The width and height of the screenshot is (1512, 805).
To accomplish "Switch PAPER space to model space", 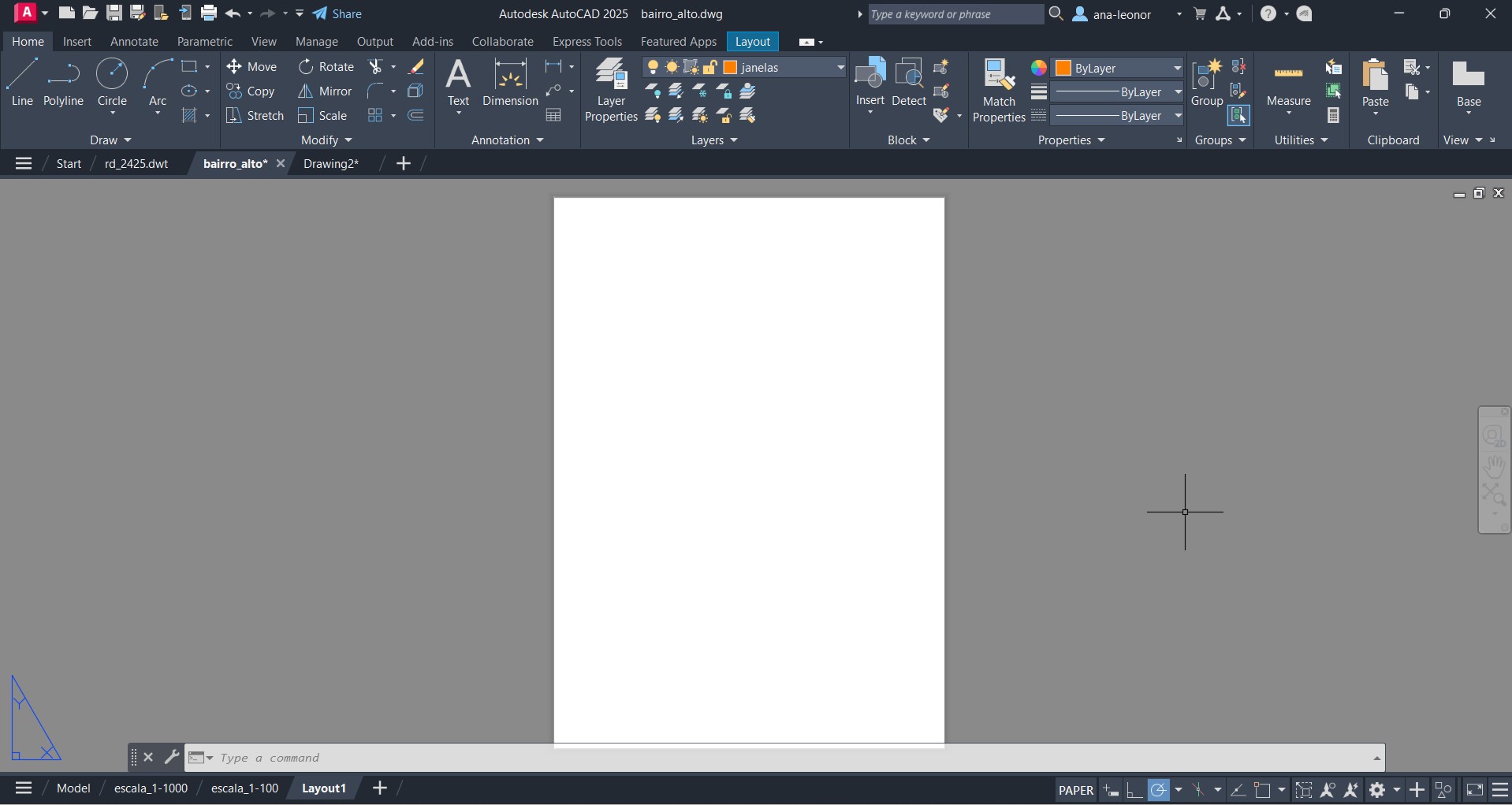I will pyautogui.click(x=1075, y=790).
